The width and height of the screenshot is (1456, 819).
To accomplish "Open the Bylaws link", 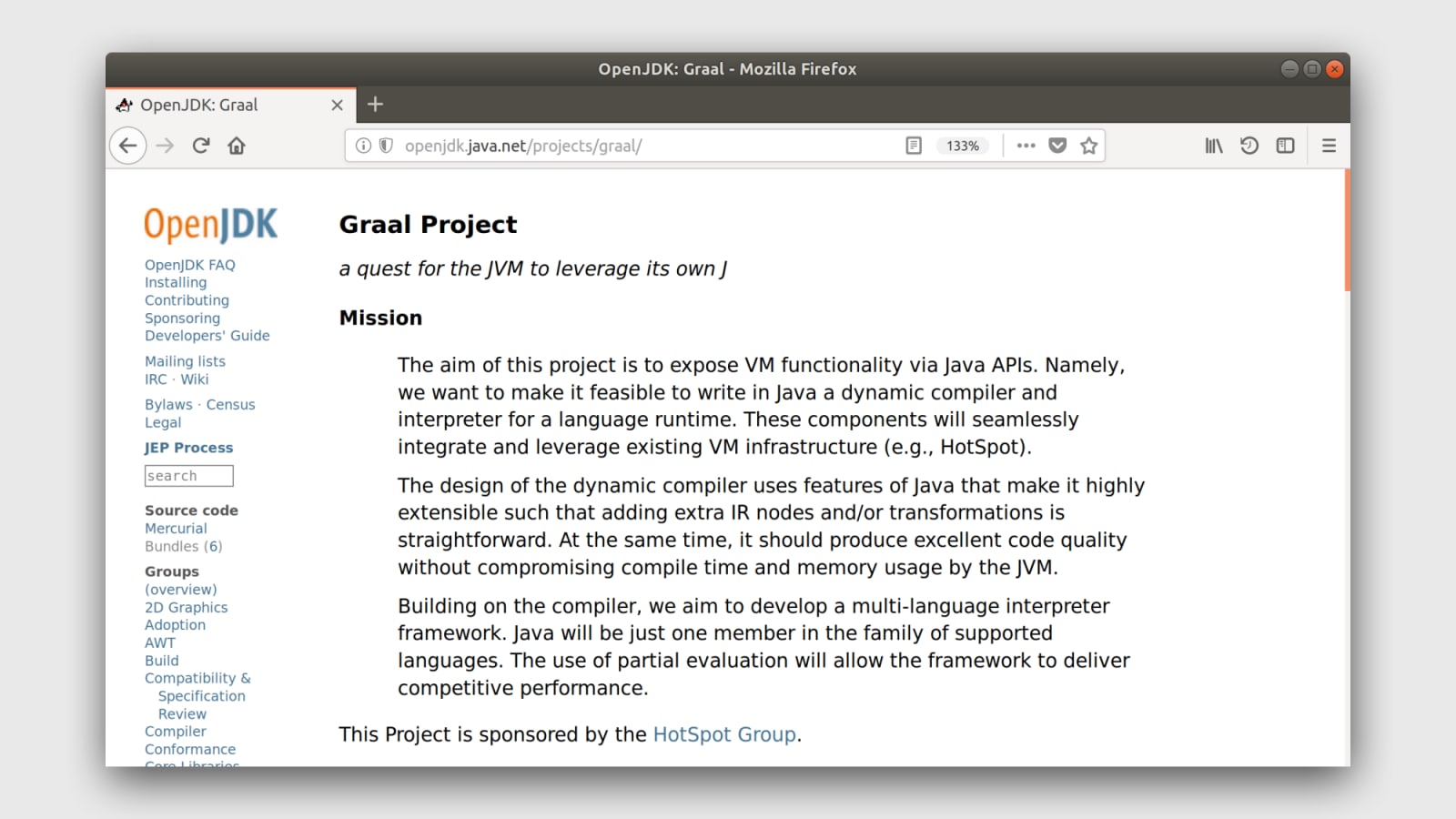I will 168,405.
